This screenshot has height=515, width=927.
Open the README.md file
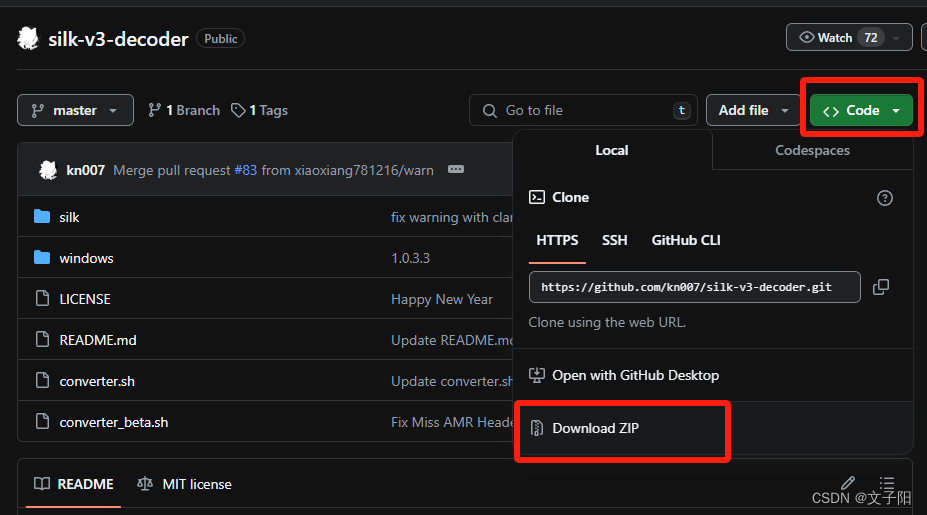coord(98,341)
